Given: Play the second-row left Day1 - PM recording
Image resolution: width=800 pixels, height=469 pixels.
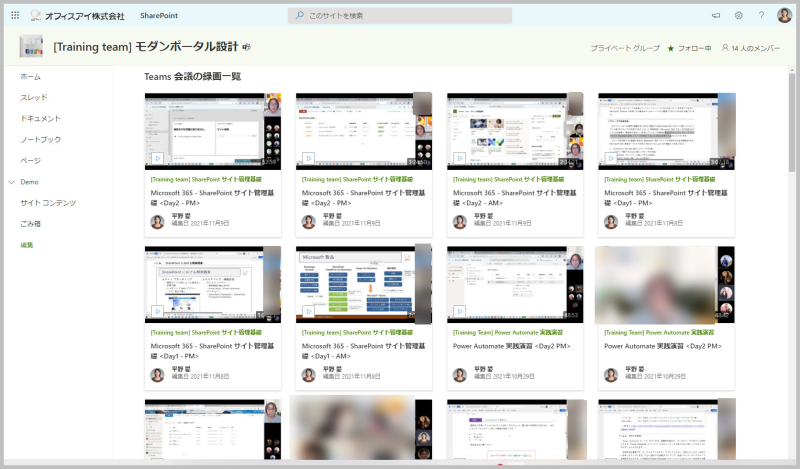Looking at the screenshot, I should [158, 311].
